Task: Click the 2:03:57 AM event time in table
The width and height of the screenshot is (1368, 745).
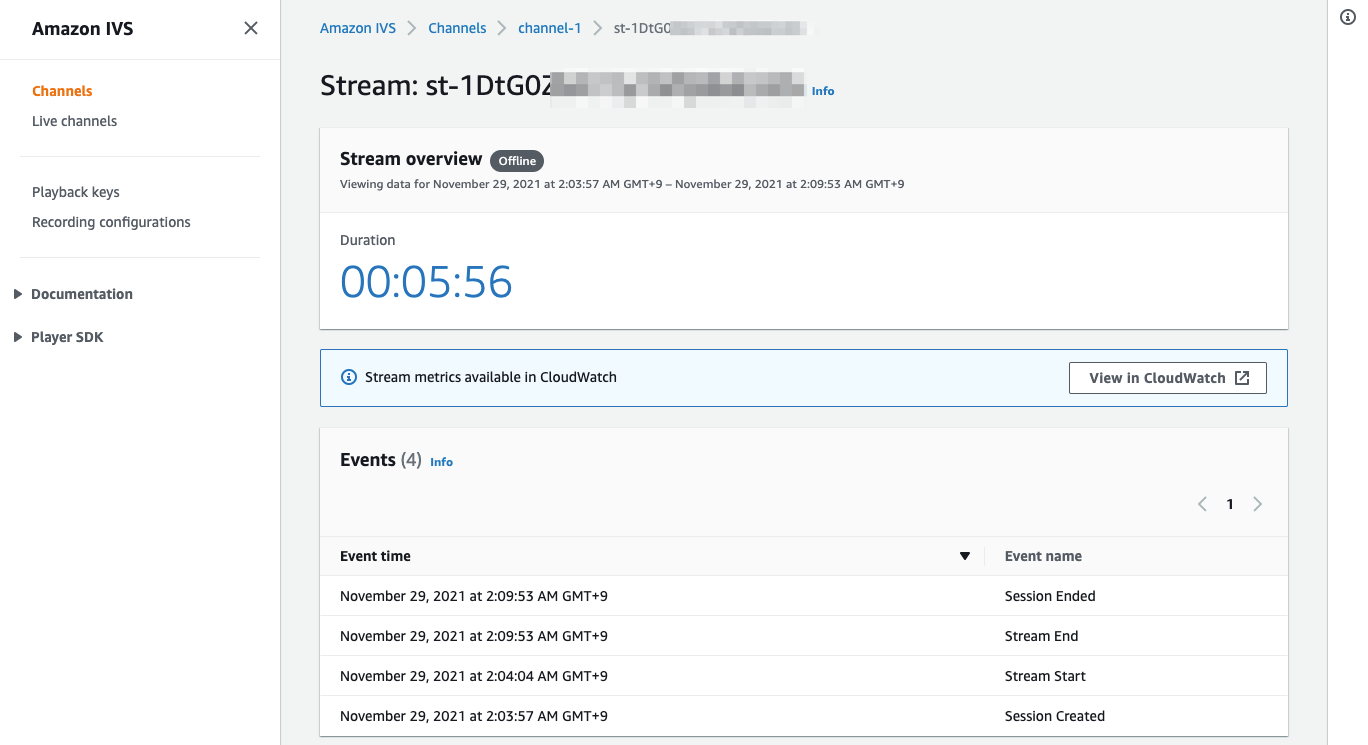Action: click(474, 716)
